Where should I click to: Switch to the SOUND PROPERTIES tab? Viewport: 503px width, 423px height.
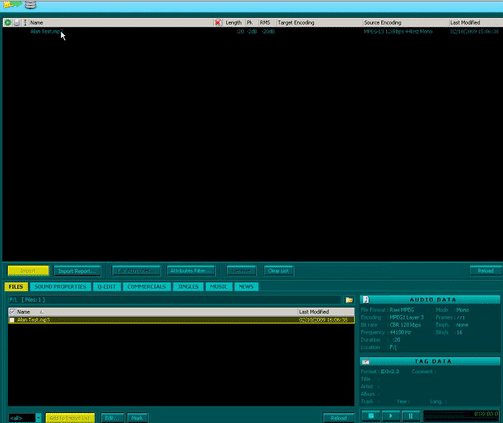(60, 287)
